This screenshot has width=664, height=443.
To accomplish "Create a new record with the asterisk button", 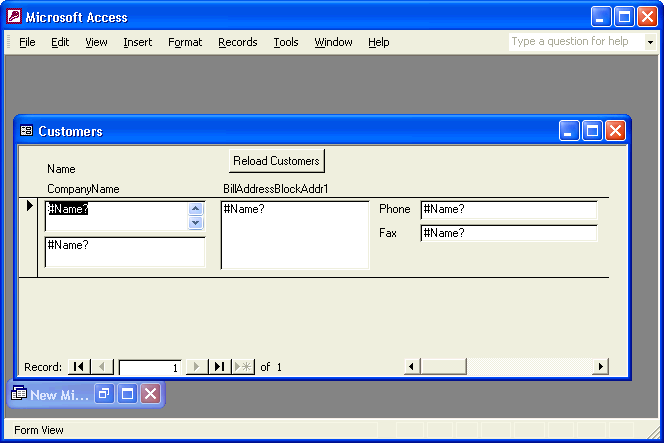I will [x=243, y=366].
